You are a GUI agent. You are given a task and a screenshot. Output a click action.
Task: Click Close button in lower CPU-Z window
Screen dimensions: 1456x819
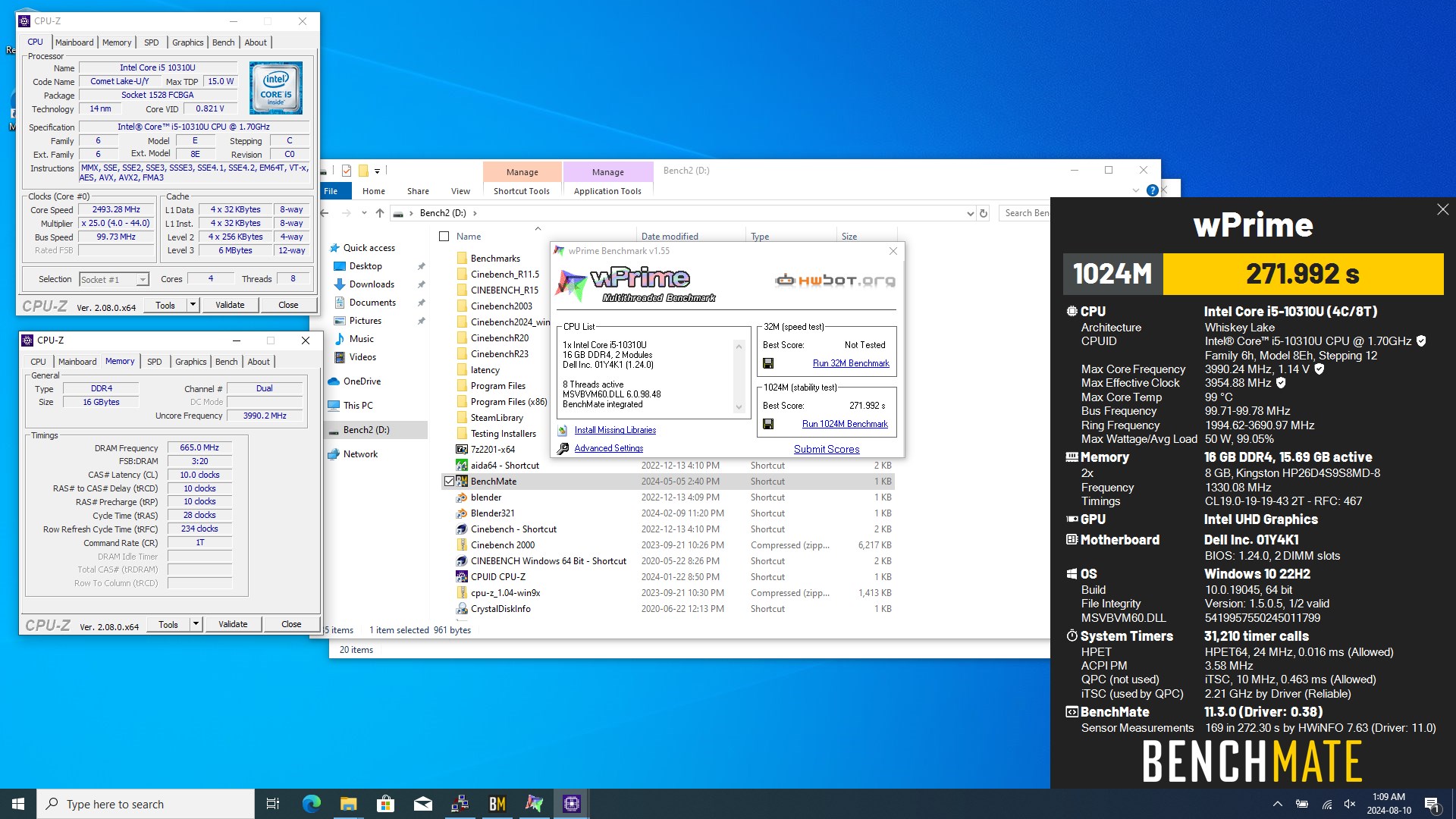click(x=291, y=624)
